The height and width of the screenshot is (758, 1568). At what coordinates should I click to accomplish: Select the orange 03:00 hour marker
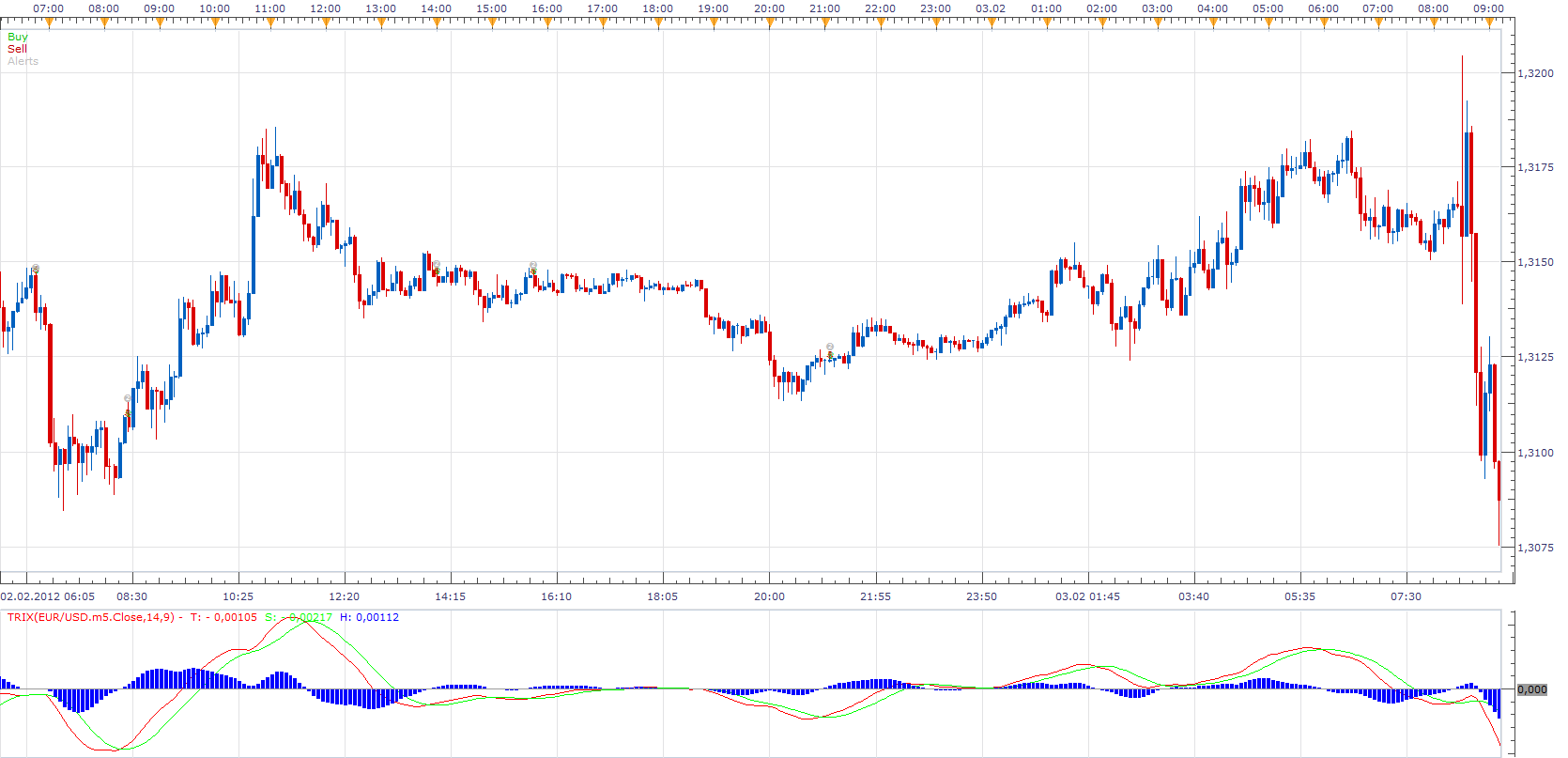[1158, 22]
